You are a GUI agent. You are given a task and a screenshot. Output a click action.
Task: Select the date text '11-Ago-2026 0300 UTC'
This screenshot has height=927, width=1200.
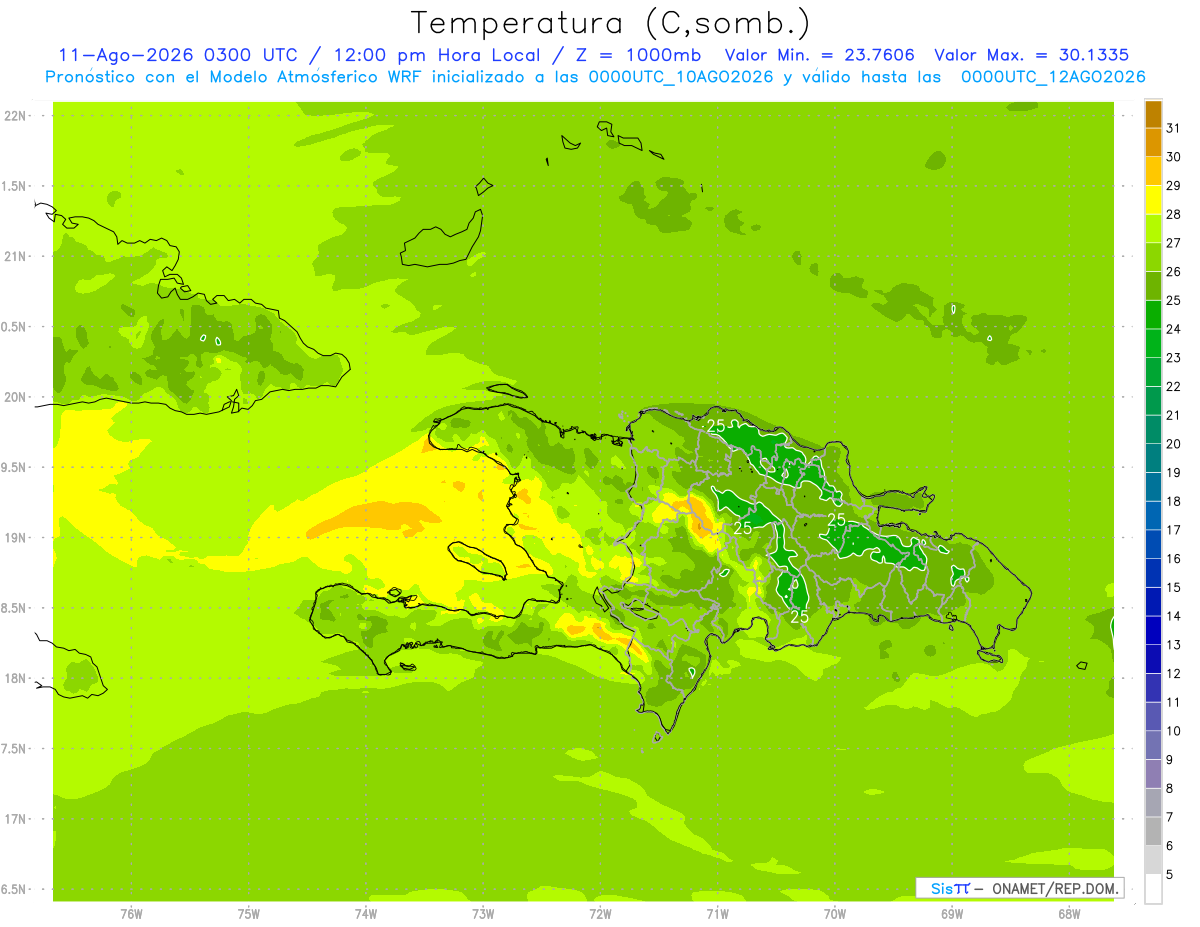click(x=179, y=55)
